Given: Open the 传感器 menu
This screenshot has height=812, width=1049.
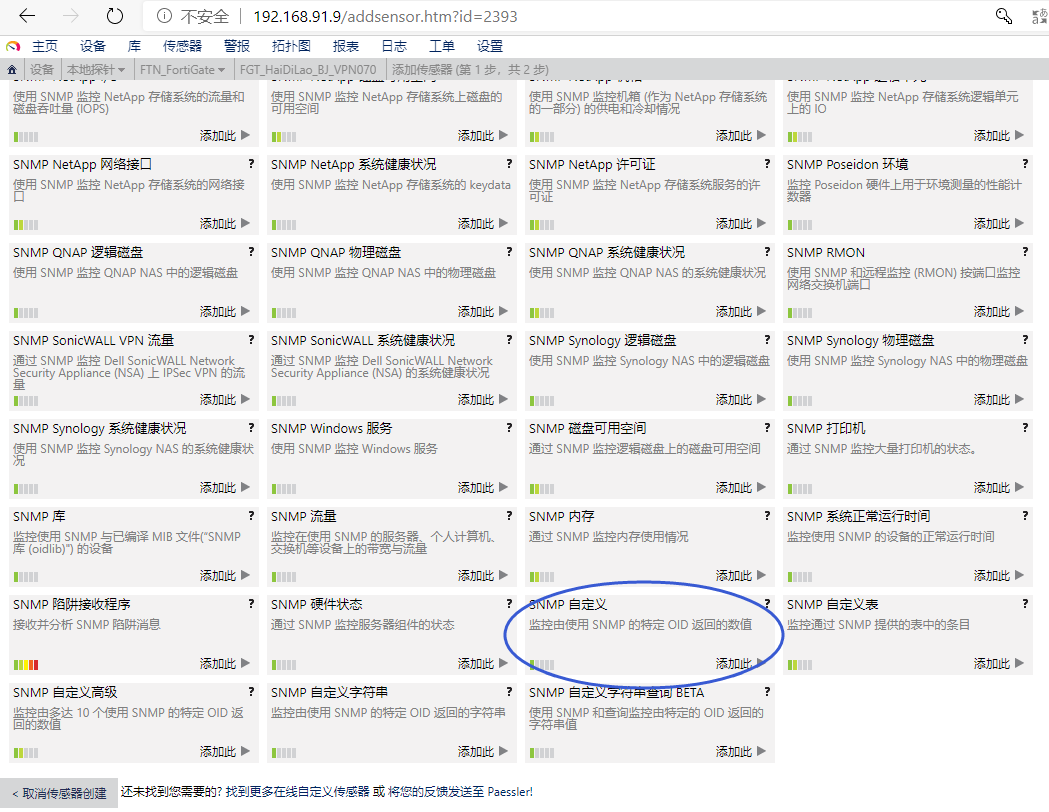Looking at the screenshot, I should point(182,46).
